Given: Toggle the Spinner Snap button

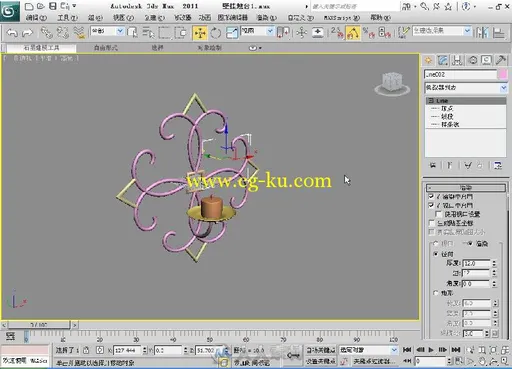Looking at the screenshot, I should point(385,33).
